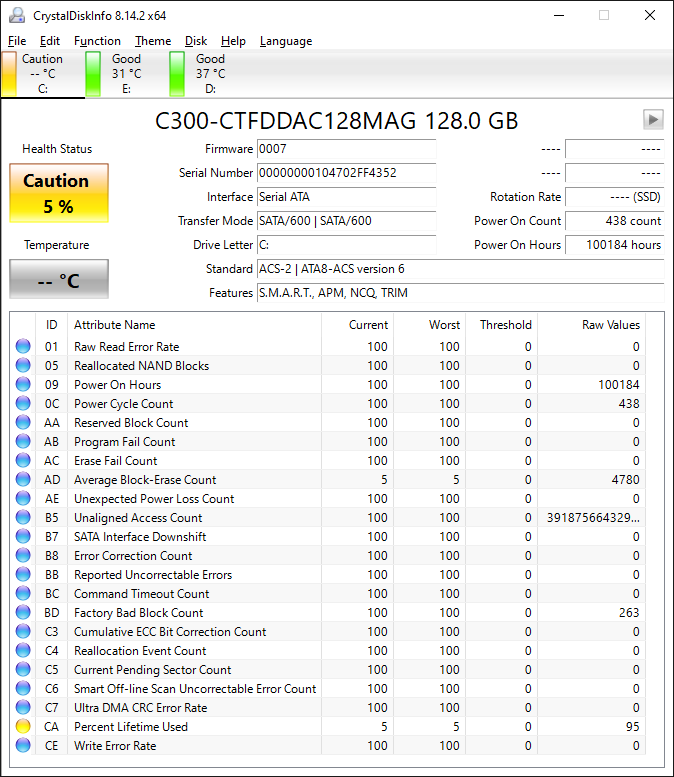Open the Help menu
Screen dimensions: 674x777
tap(233, 41)
